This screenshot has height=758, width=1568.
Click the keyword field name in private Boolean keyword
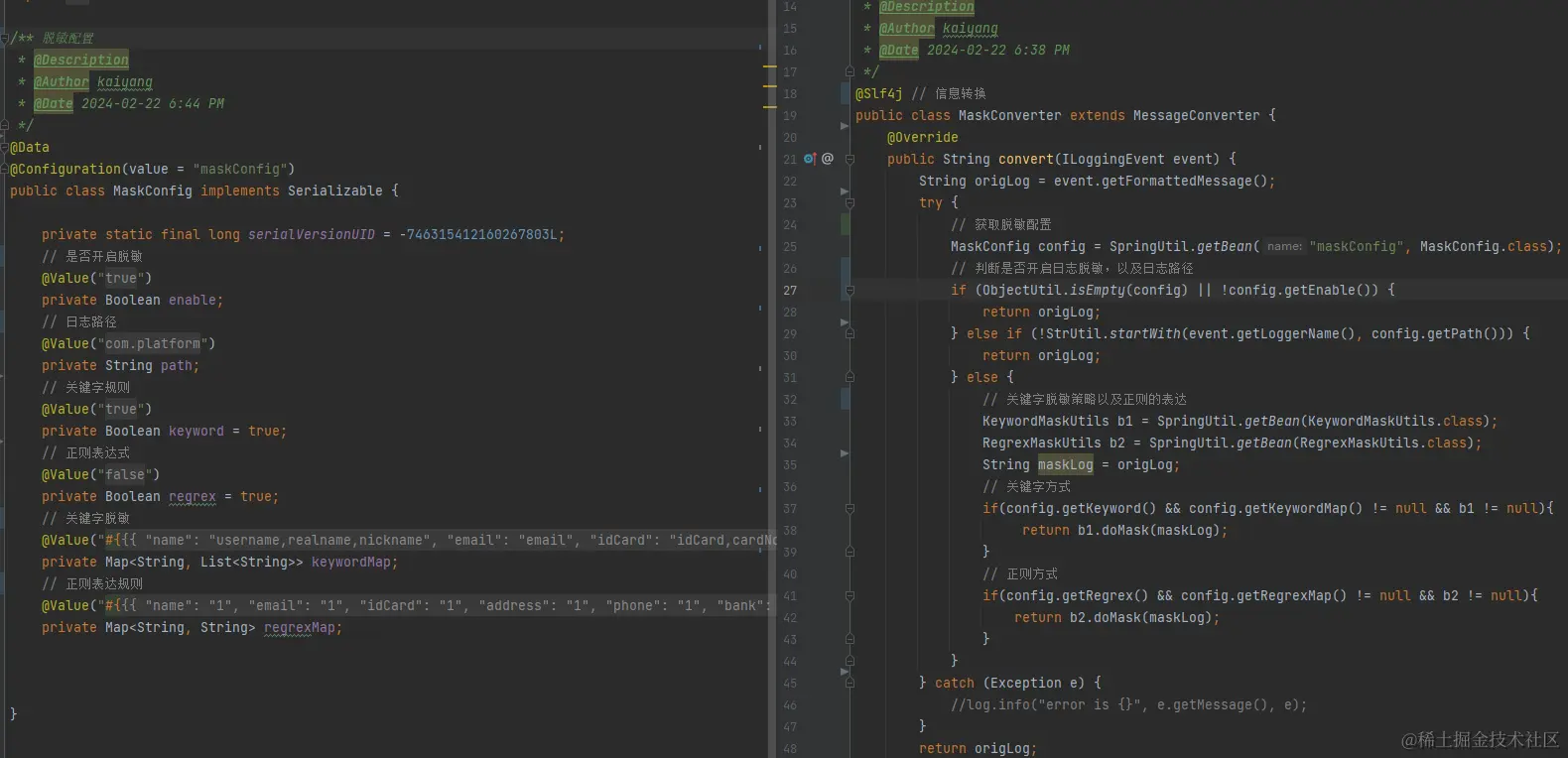(196, 431)
